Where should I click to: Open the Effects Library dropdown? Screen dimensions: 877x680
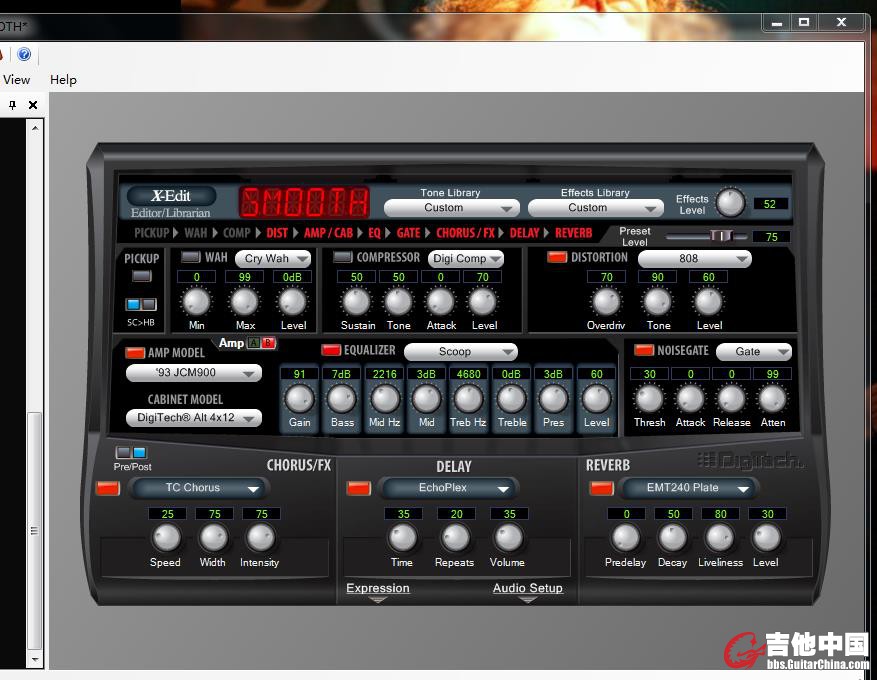[596, 207]
